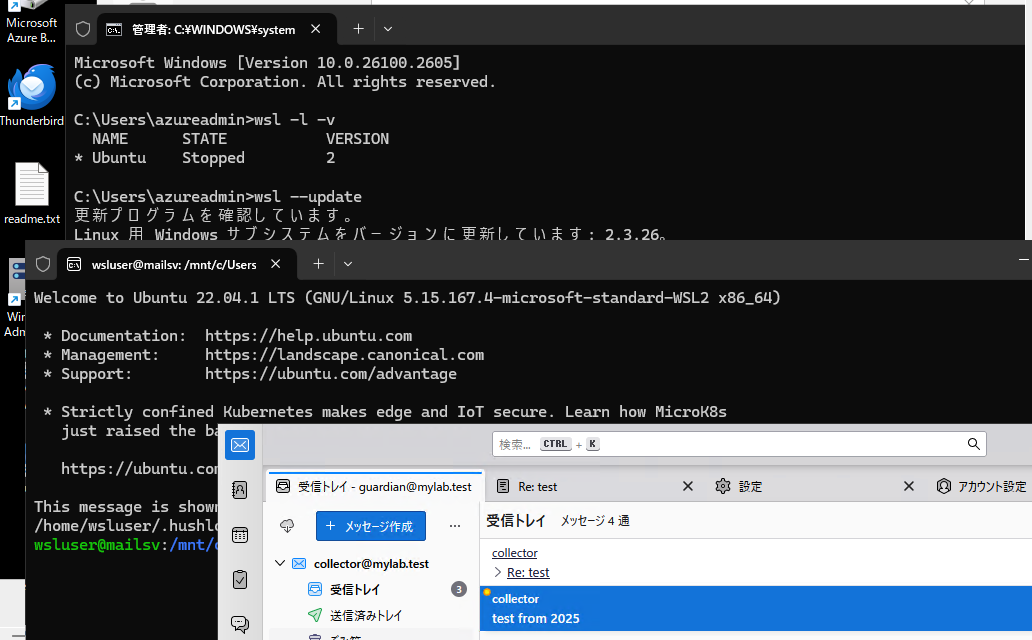Open the Thunderbird desktop shortcut
Screen dimensions: 1032x640
(32, 94)
